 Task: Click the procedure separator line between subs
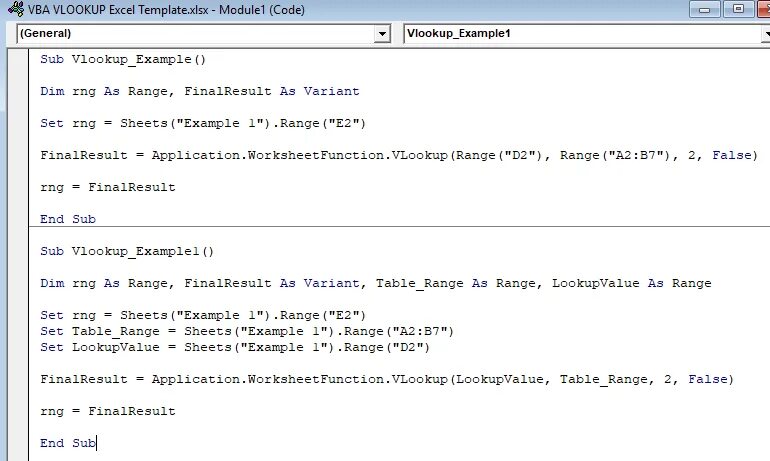point(400,228)
